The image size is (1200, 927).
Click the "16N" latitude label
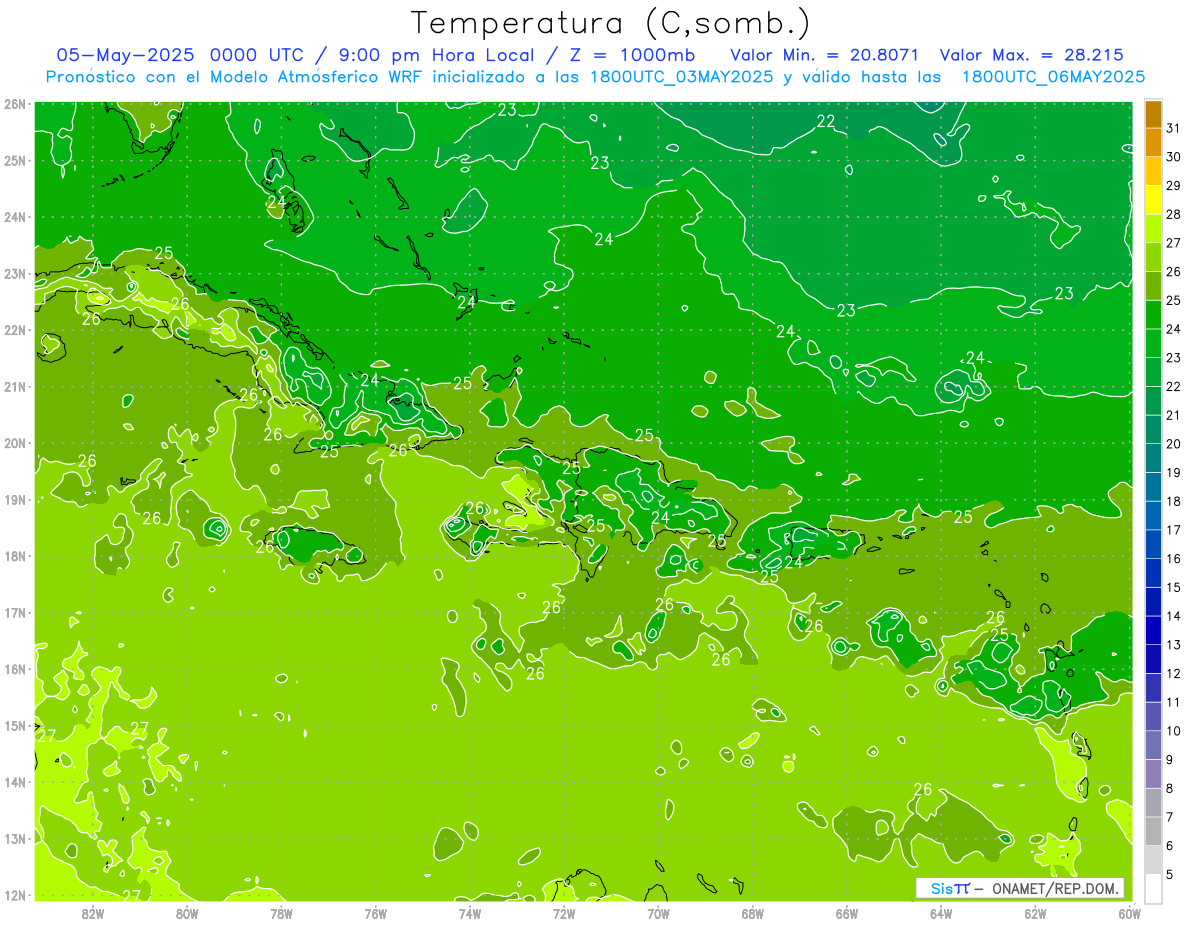(15, 669)
